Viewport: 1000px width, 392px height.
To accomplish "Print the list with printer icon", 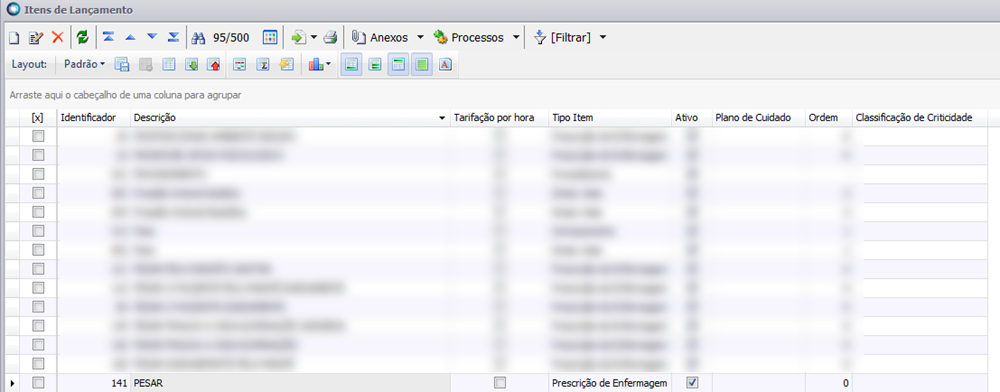I will [x=330, y=38].
